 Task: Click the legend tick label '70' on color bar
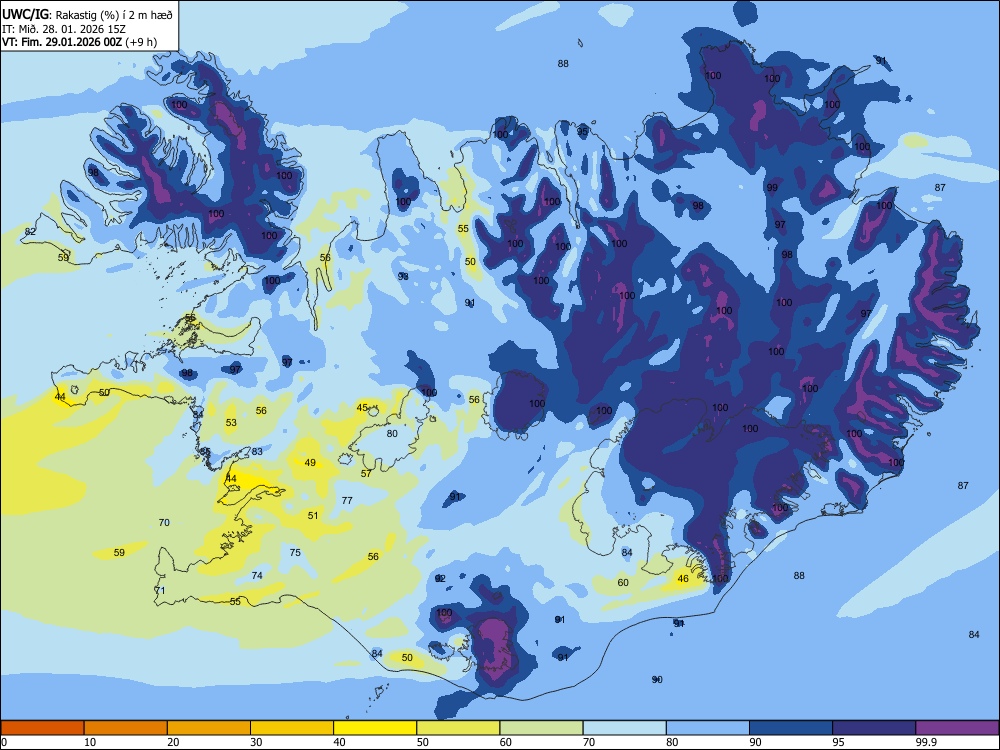coord(589,742)
